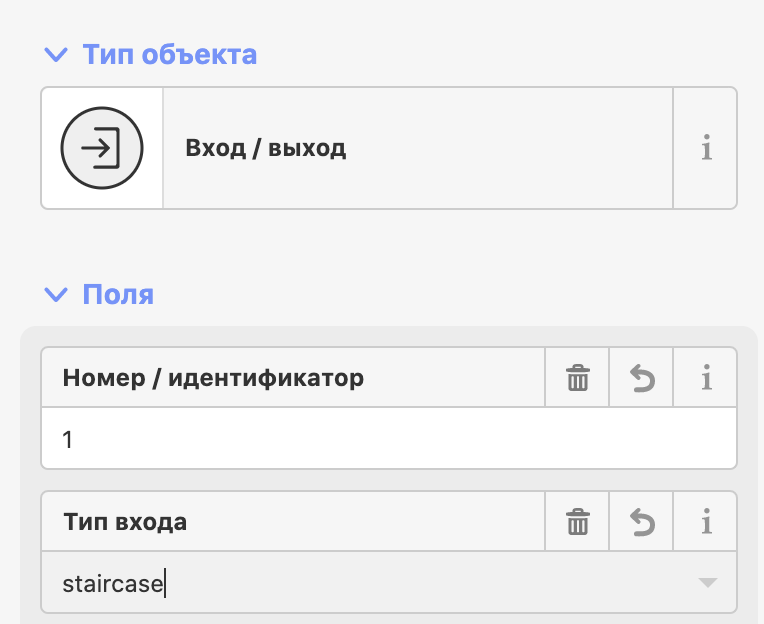View info about Тип входа field
This screenshot has height=624, width=764.
tap(706, 522)
